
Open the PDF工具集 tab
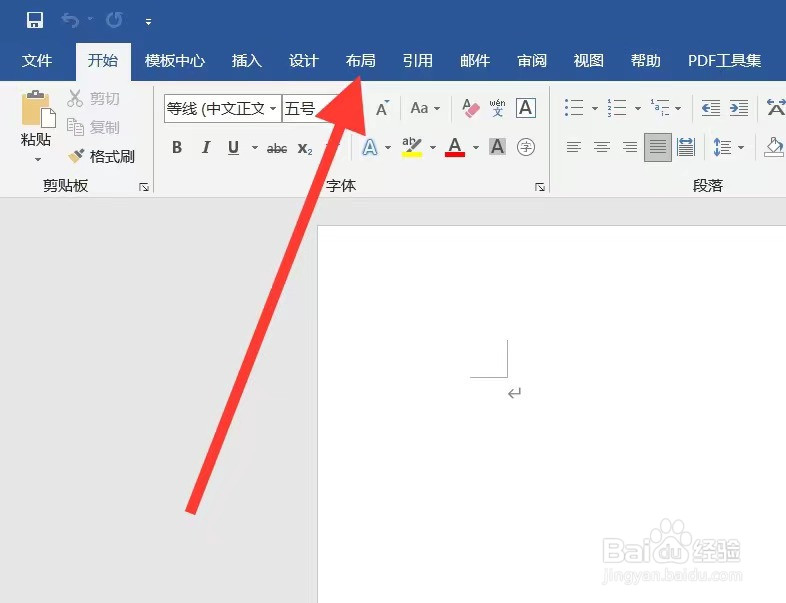(724, 61)
